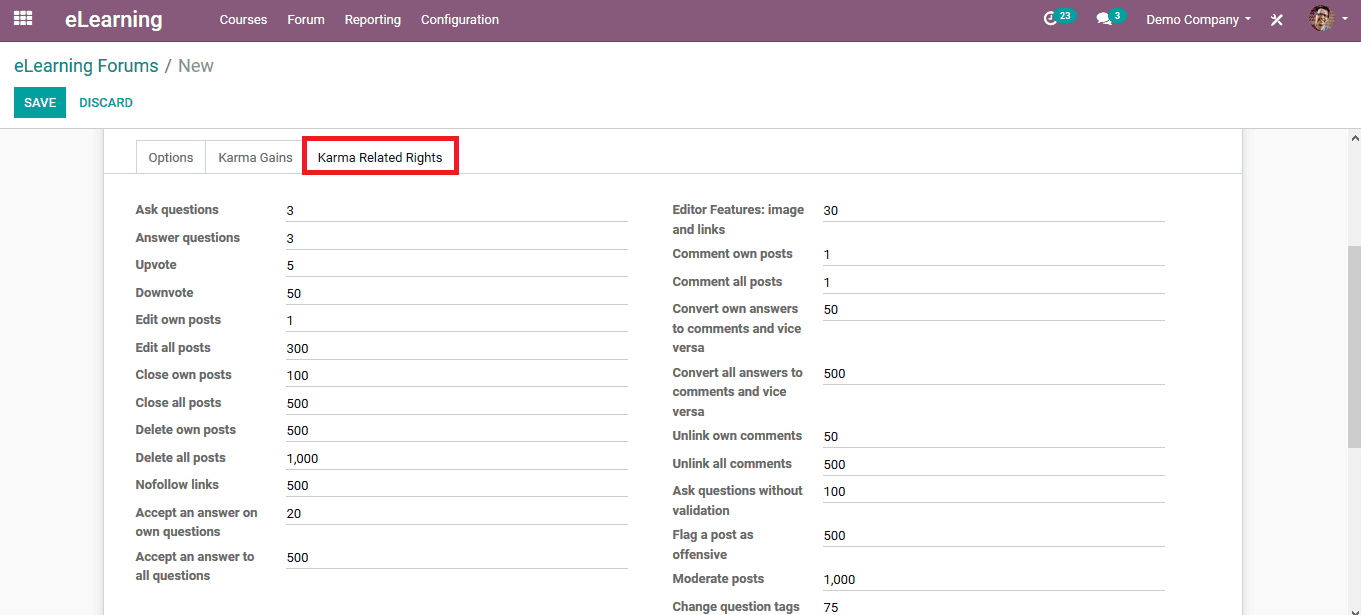
Task: Click the Delete all posts field
Action: pos(457,458)
